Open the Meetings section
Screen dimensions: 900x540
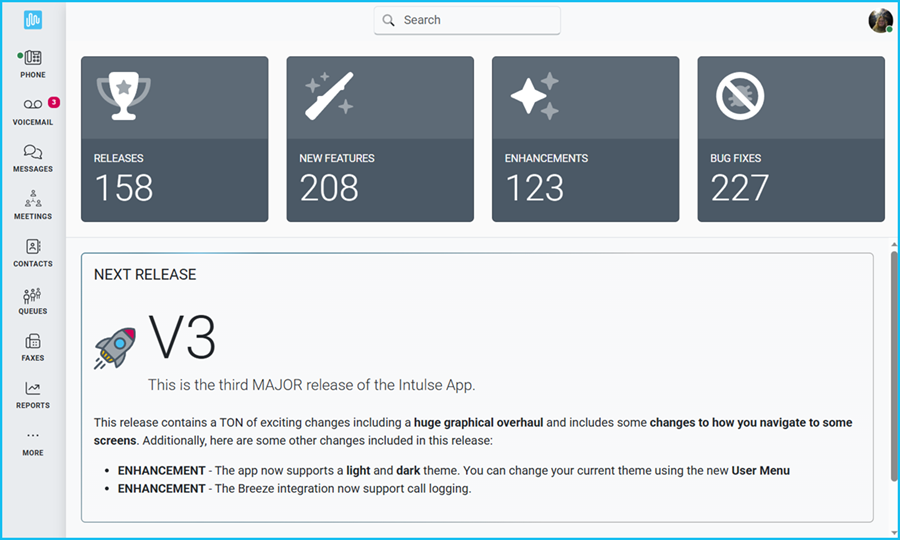coord(33,204)
